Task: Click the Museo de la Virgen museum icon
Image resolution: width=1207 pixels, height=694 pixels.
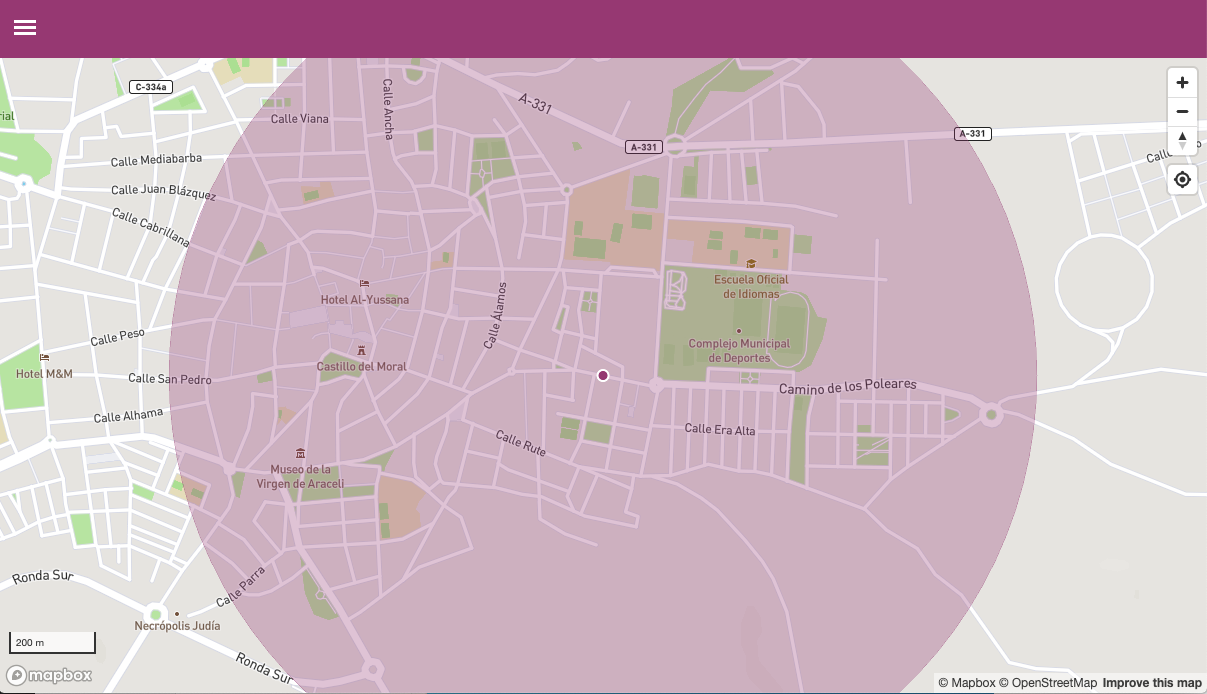Action: coord(301,453)
